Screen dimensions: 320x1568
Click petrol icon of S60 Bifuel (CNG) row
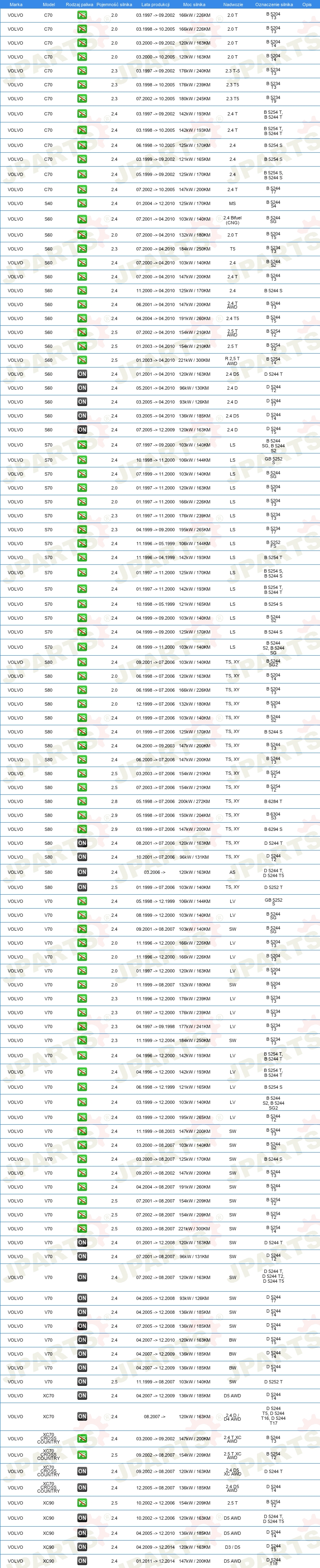[82, 219]
